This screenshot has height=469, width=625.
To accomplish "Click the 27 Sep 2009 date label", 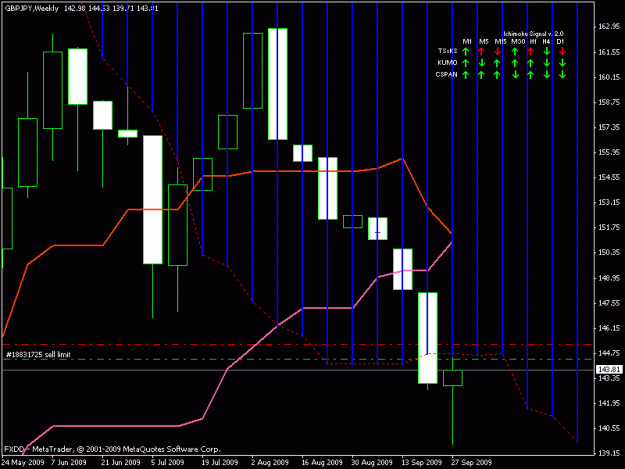I will coord(472,462).
